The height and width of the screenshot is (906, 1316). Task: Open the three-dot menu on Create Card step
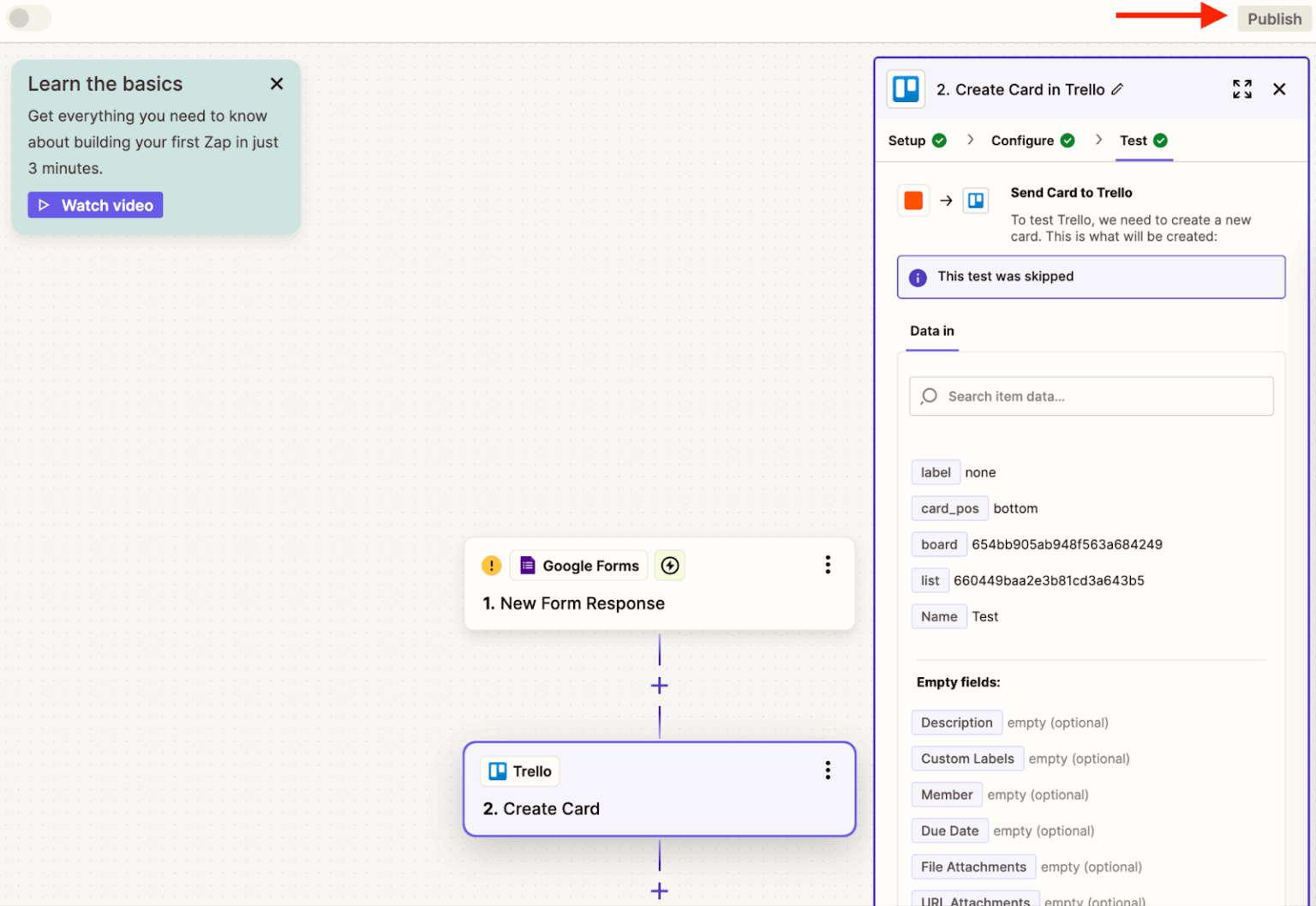tap(828, 771)
